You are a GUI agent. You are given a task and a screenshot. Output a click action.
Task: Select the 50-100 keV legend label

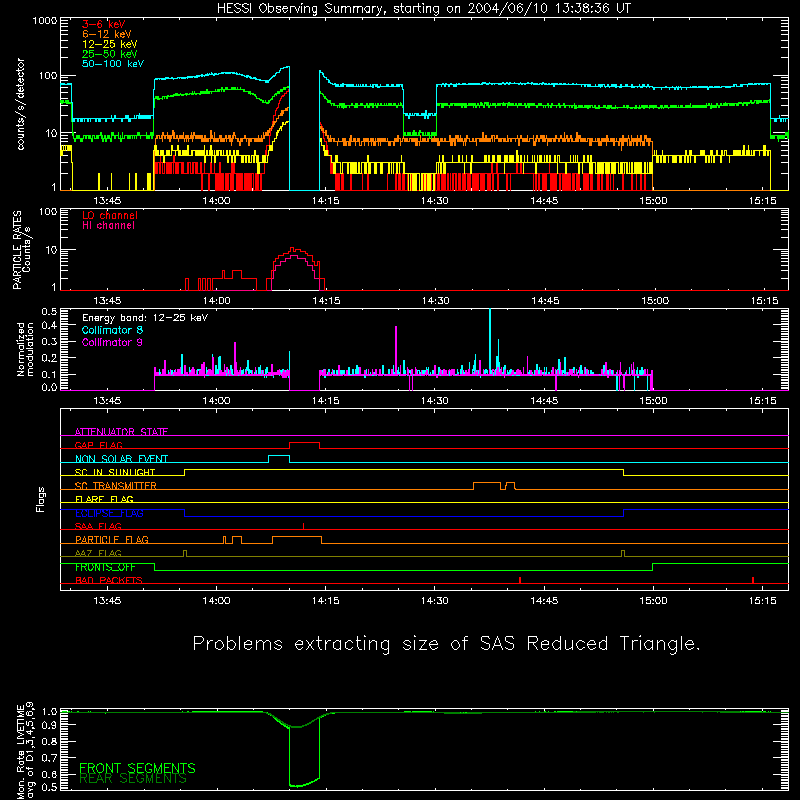click(113, 64)
